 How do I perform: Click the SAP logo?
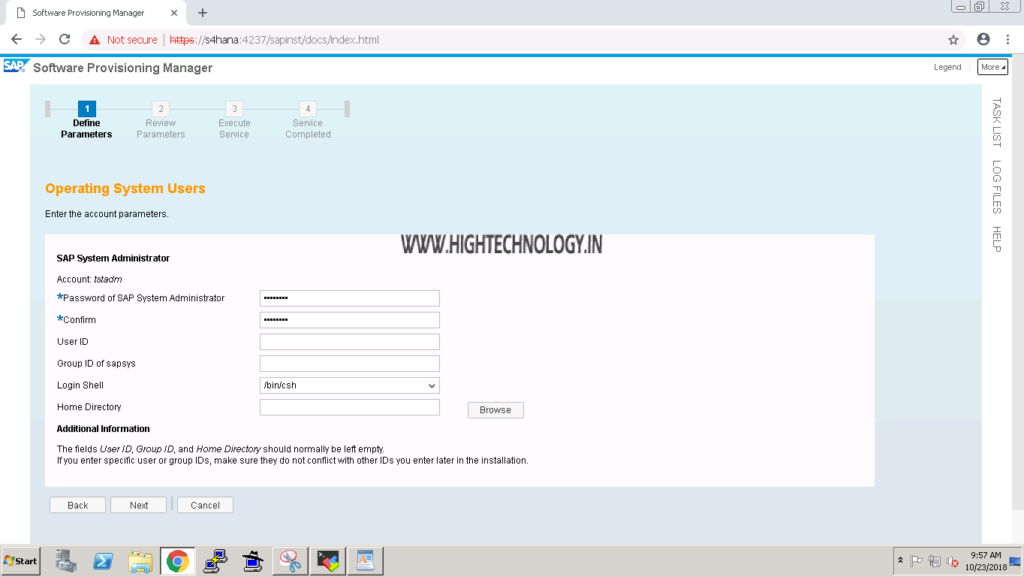coord(16,67)
